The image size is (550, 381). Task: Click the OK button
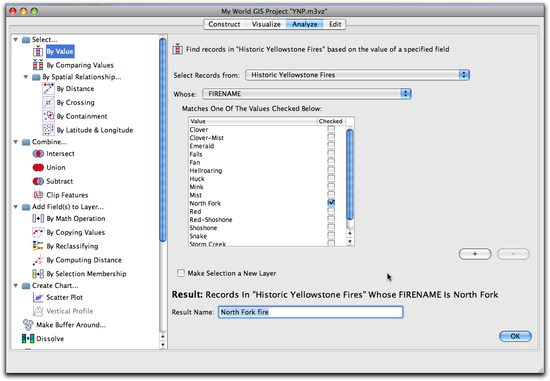click(x=515, y=336)
